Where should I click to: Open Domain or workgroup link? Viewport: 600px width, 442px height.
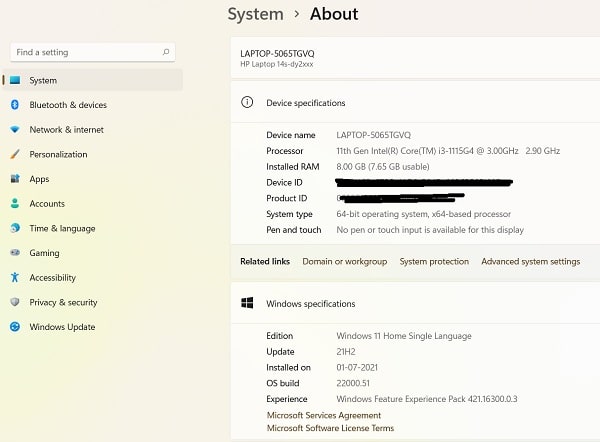point(345,261)
